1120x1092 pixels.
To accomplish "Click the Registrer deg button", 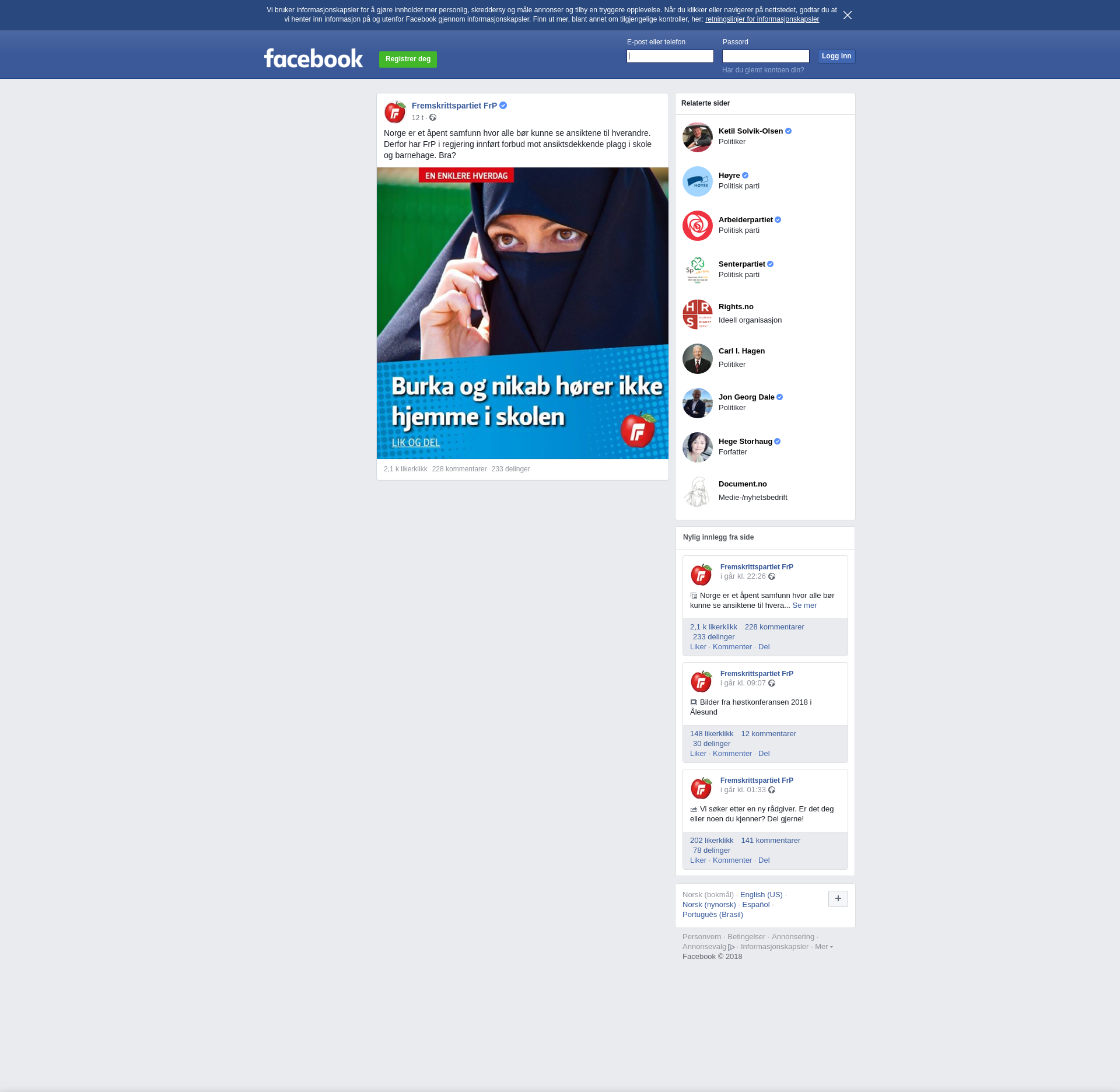I will pyautogui.click(x=408, y=59).
